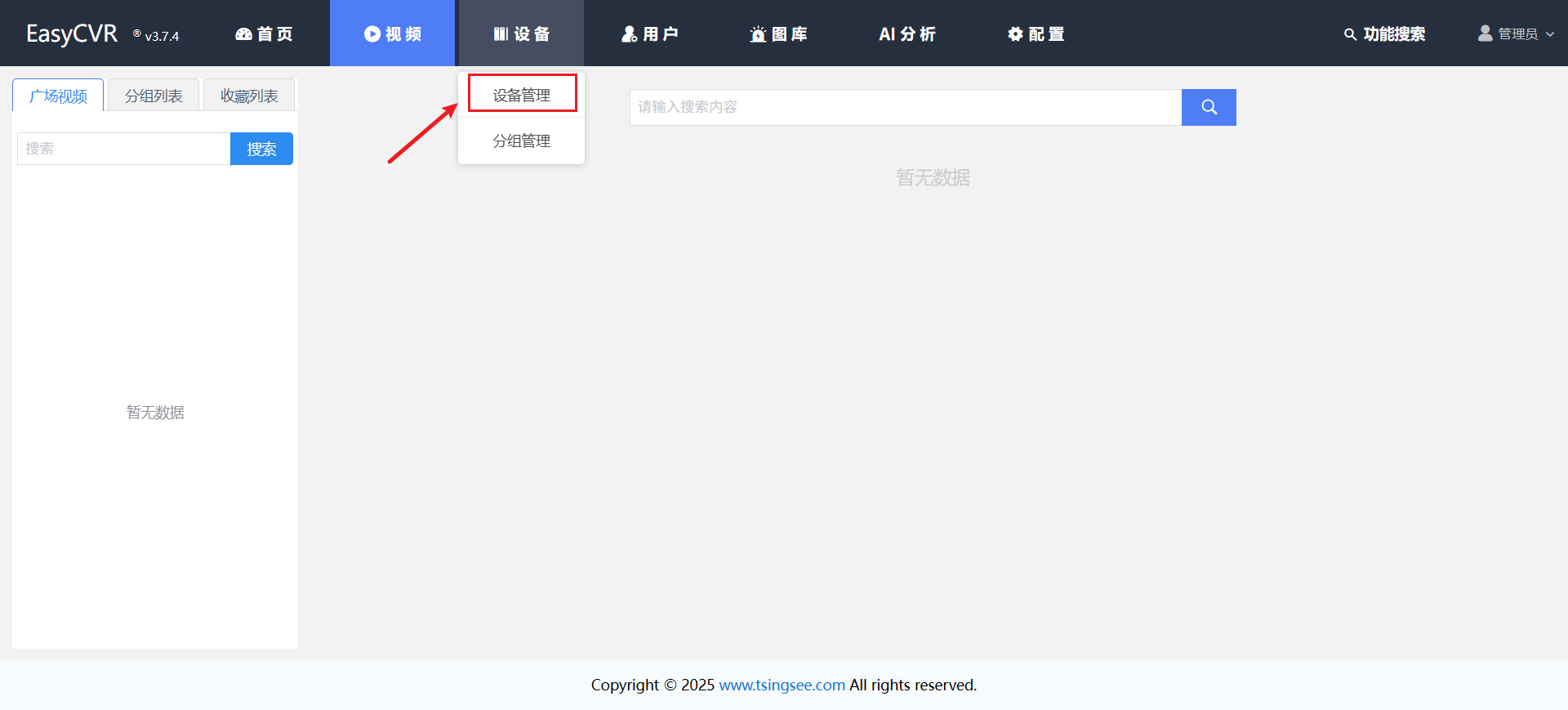This screenshot has width=1568, height=710.
Task: Click the magnifier icon beside 功能搜索
Action: coord(1350,34)
